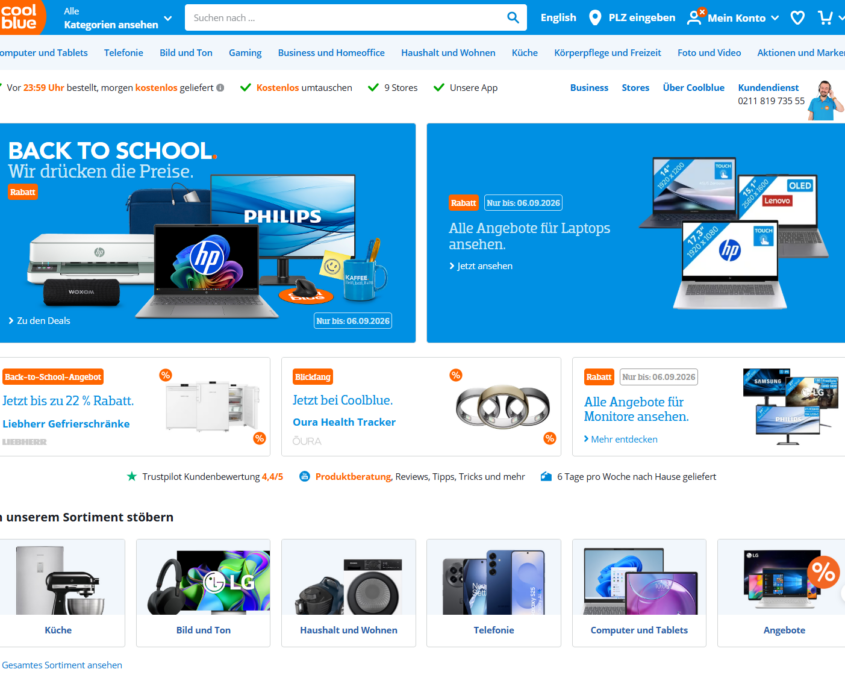Open the Business link
This screenshot has height=684, width=845.
[589, 88]
